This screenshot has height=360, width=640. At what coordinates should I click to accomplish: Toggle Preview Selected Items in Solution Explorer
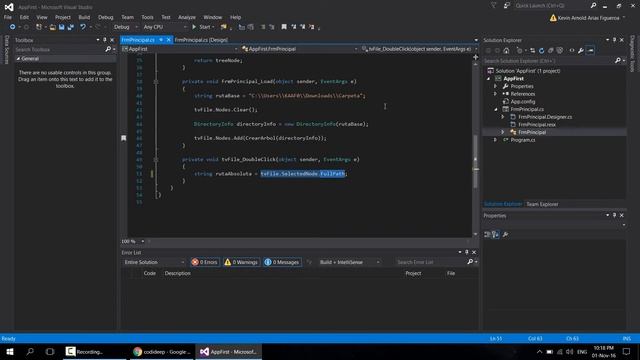pos(590,51)
